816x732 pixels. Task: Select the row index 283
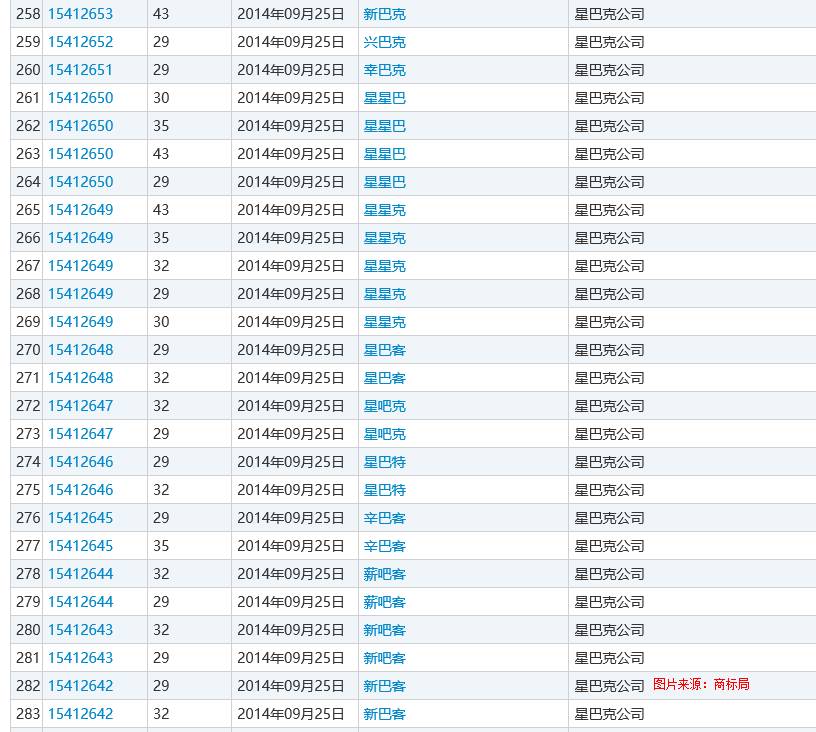pyautogui.click(x=28, y=714)
